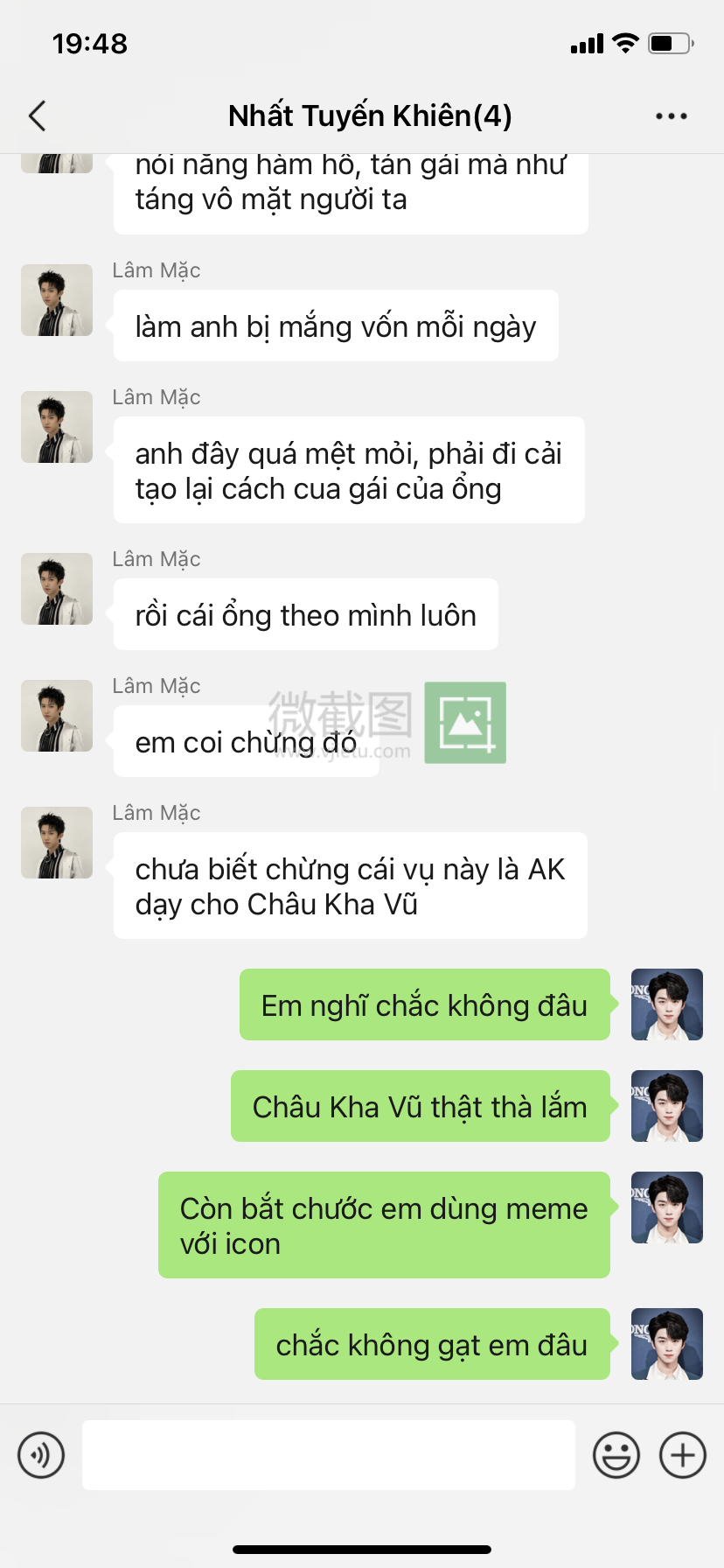Tap message 'chắc không gạt em đâu'
Image resolution: width=724 pixels, height=1568 pixels.
coord(432,1344)
